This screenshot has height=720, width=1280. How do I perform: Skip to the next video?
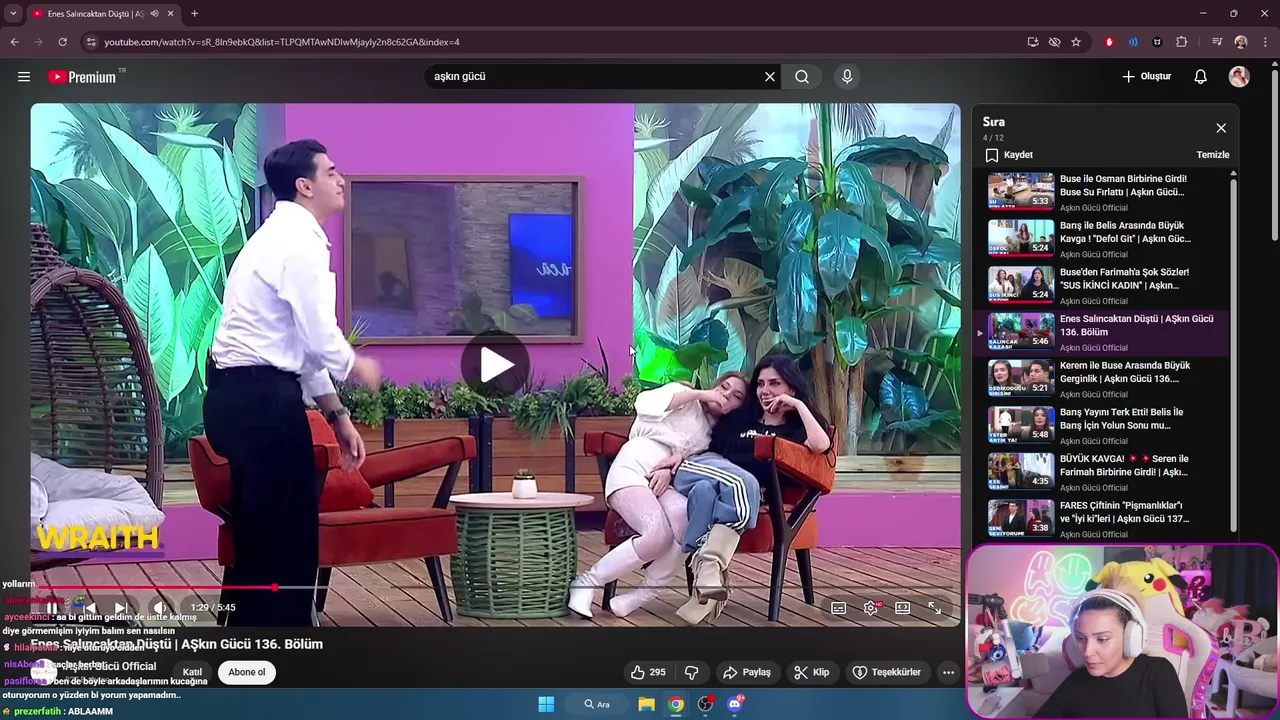pos(121,608)
